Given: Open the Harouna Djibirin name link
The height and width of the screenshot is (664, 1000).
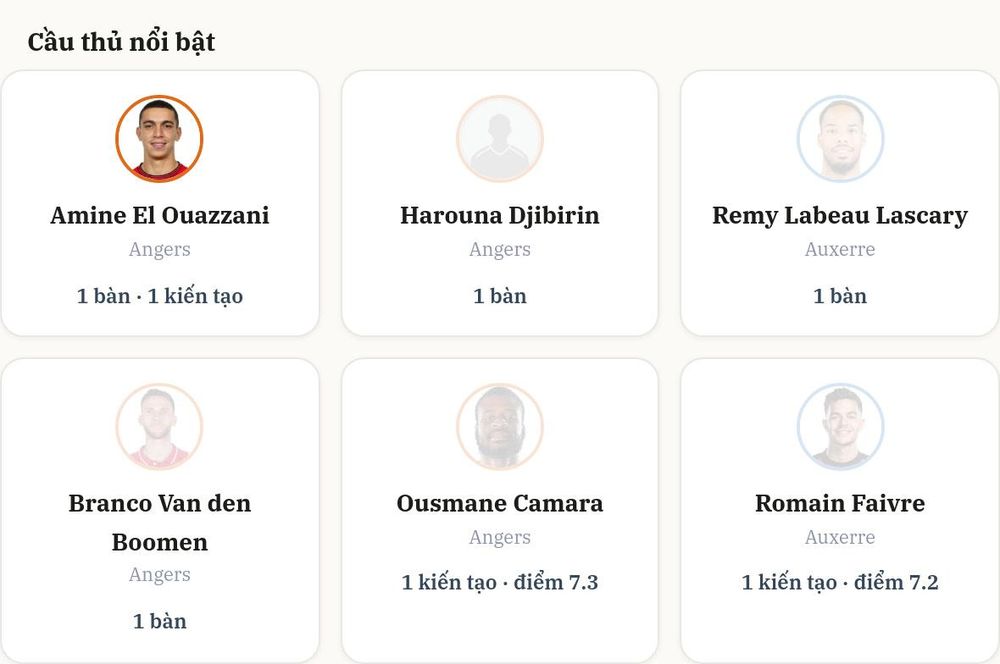Looking at the screenshot, I should [x=500, y=216].
